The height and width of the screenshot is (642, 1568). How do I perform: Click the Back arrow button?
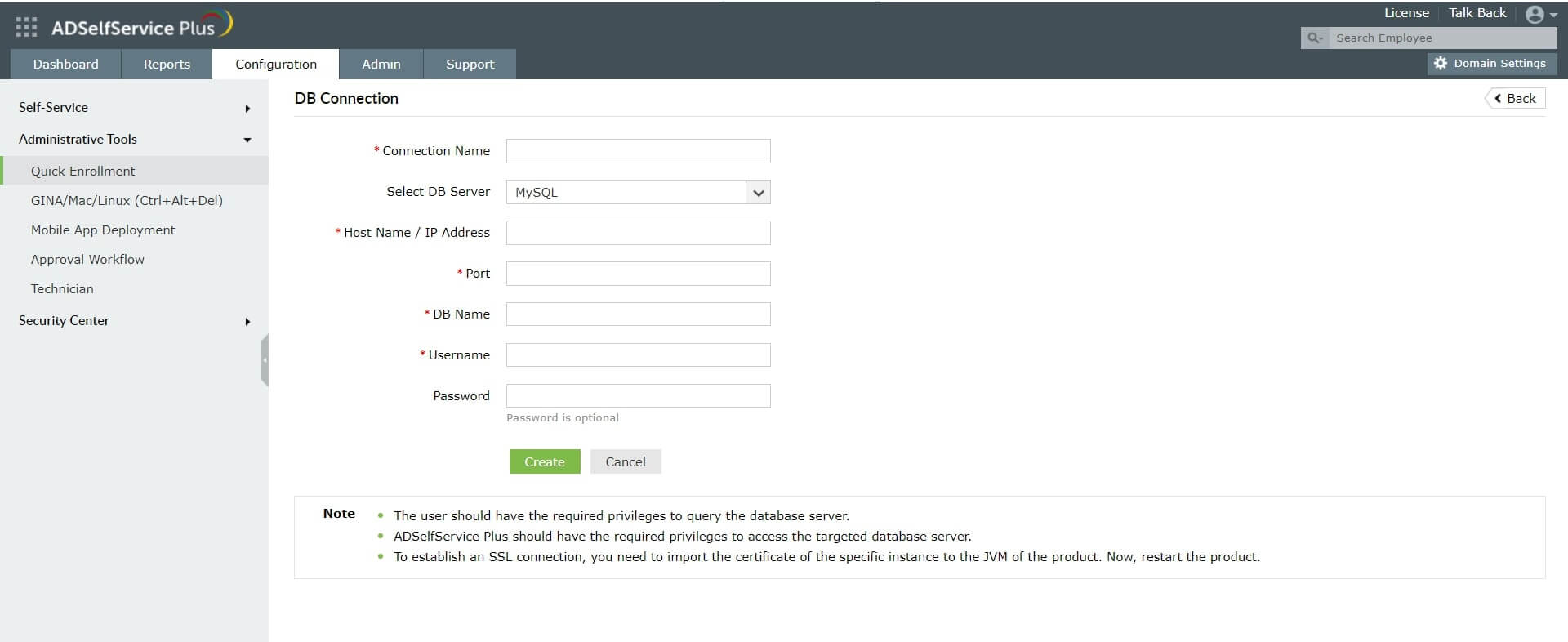click(1515, 98)
